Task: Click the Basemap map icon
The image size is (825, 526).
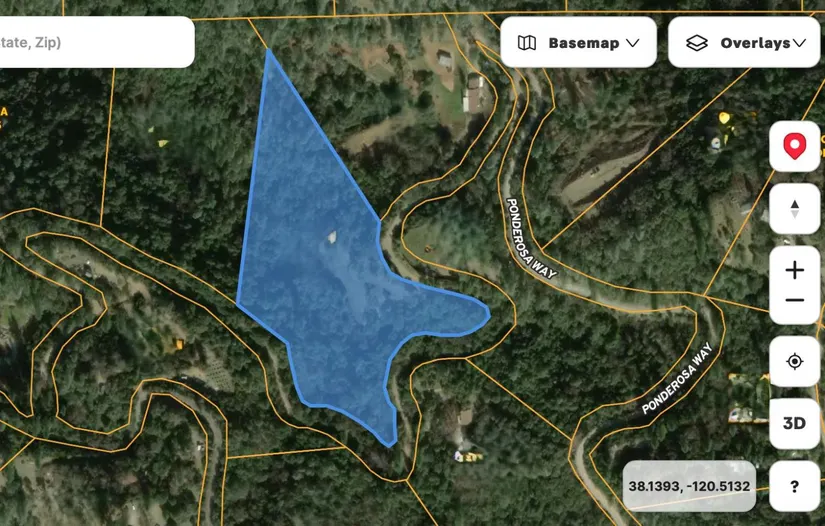Action: point(527,43)
